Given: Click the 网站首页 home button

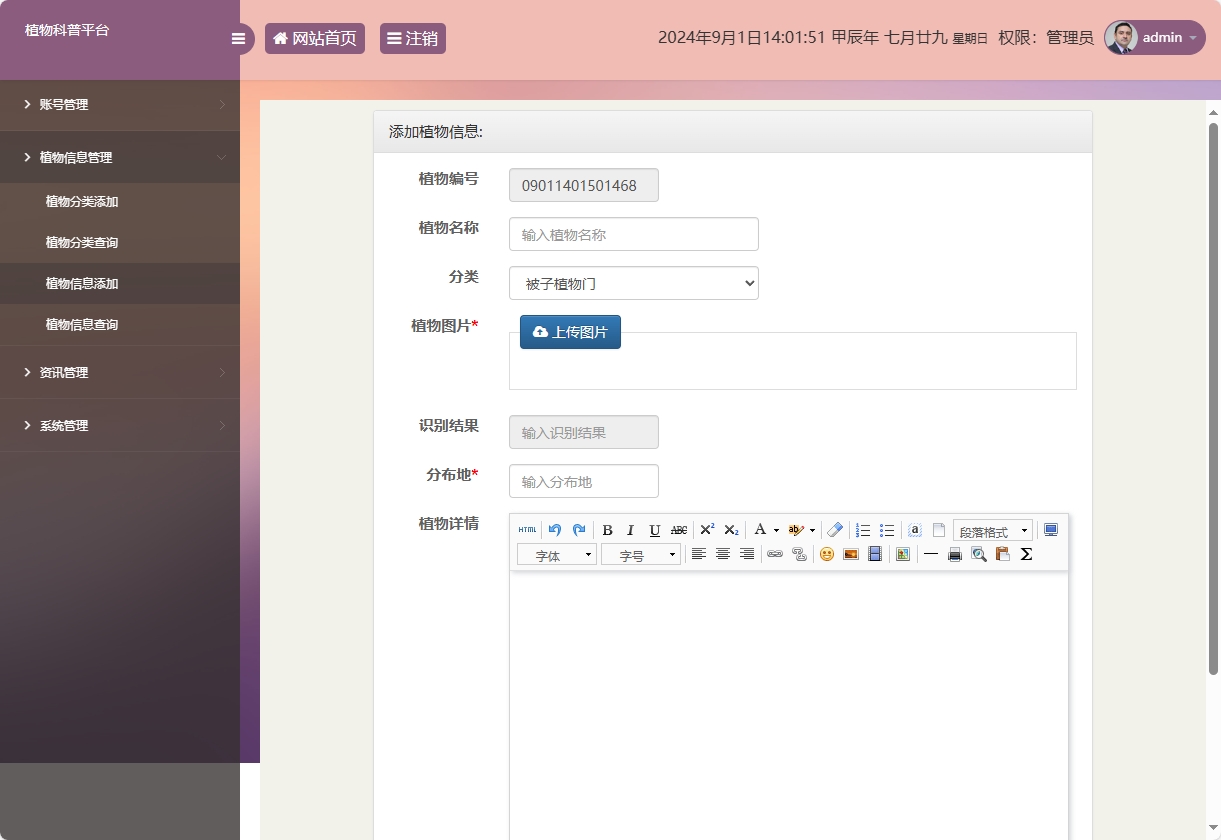Looking at the screenshot, I should coord(314,39).
